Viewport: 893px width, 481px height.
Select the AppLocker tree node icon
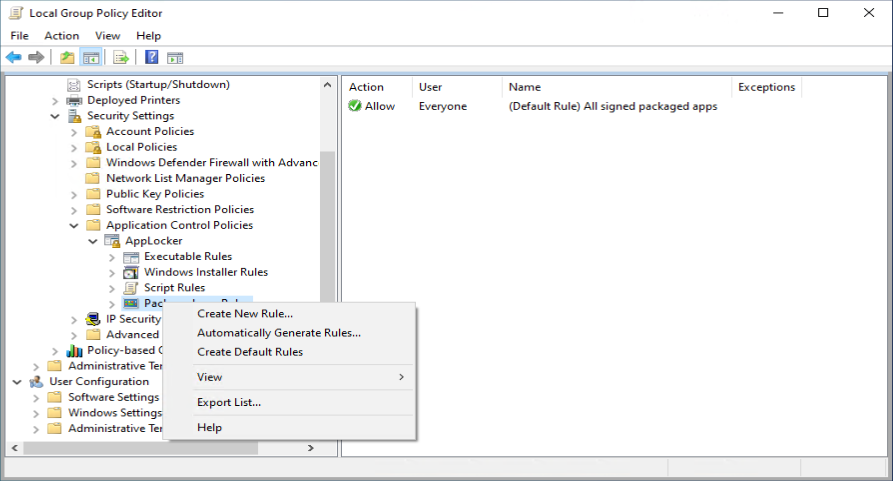(112, 241)
